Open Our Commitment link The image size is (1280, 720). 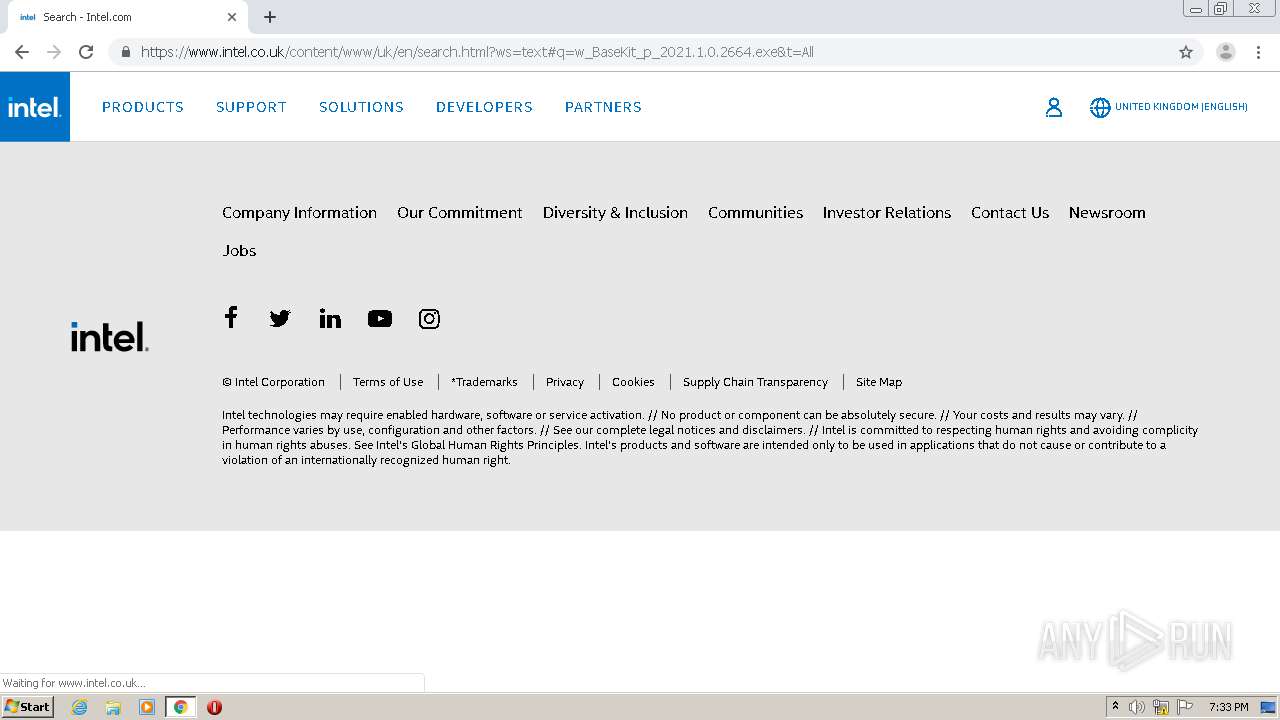coord(460,212)
